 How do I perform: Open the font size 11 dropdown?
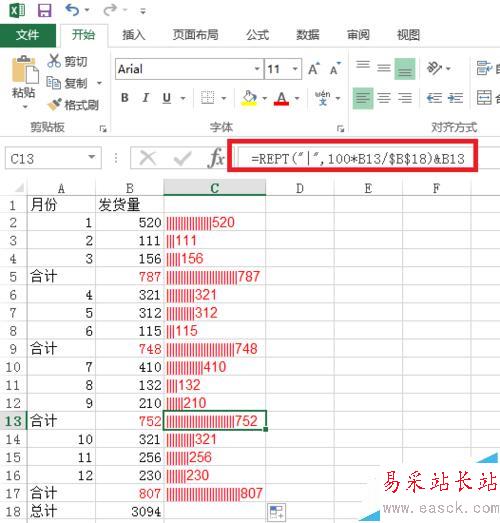295,69
